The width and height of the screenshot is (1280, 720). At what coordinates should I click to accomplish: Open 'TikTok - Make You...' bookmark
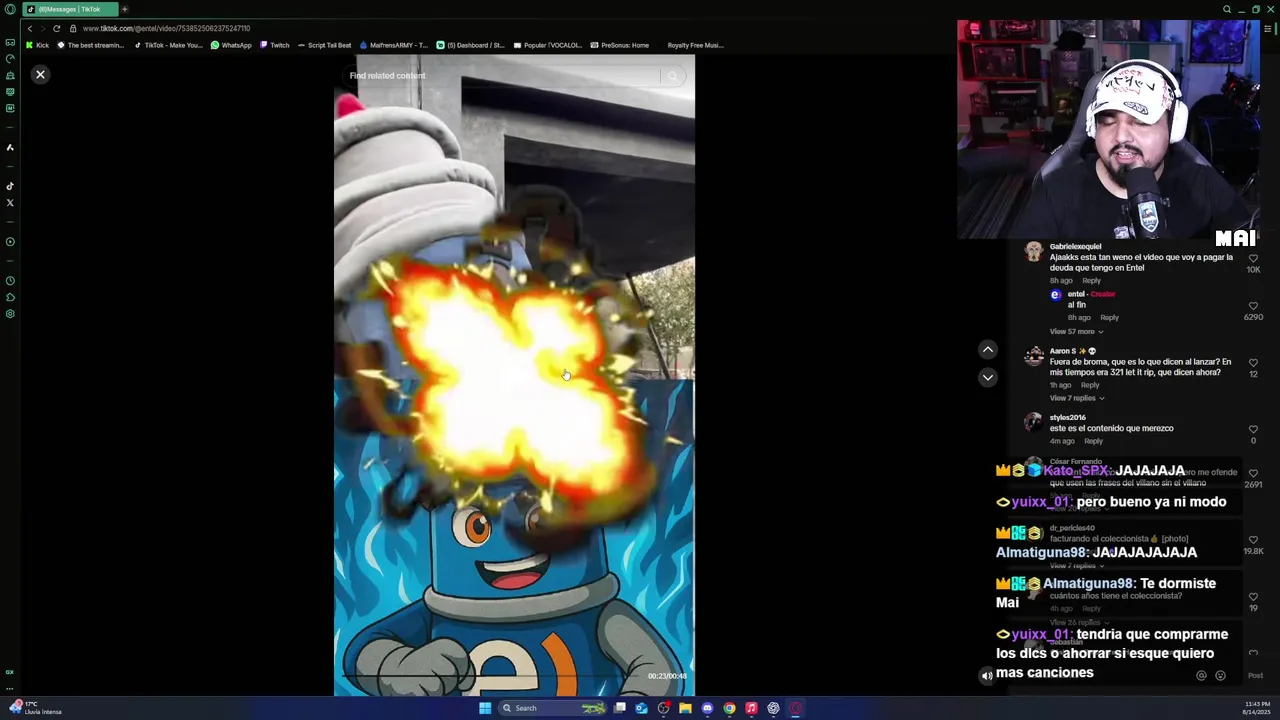(169, 45)
